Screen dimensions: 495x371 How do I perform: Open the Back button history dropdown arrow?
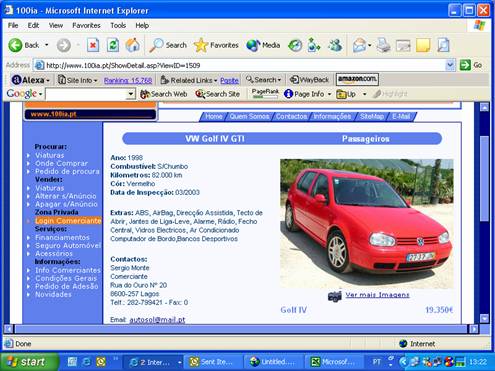click(46, 45)
